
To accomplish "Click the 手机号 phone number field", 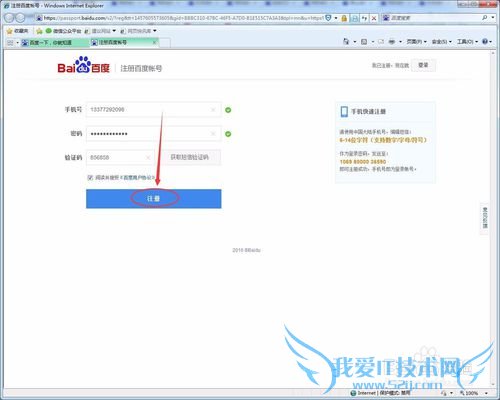I will coord(153,110).
